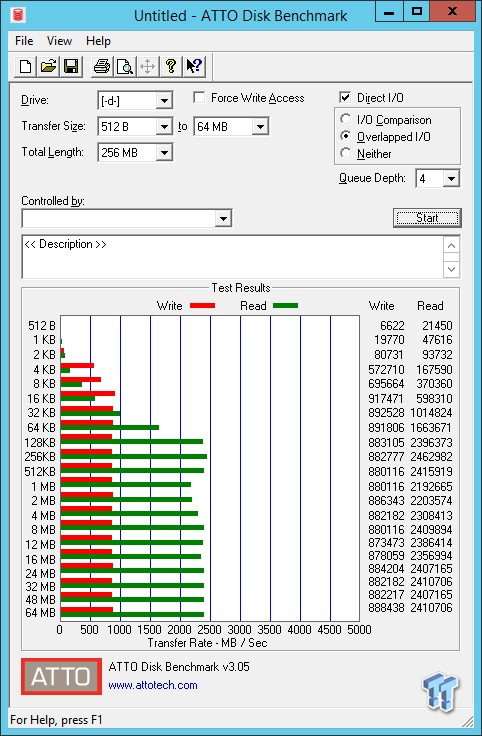Click the green Read legend swatch
This screenshot has height=736, width=482.
[285, 306]
